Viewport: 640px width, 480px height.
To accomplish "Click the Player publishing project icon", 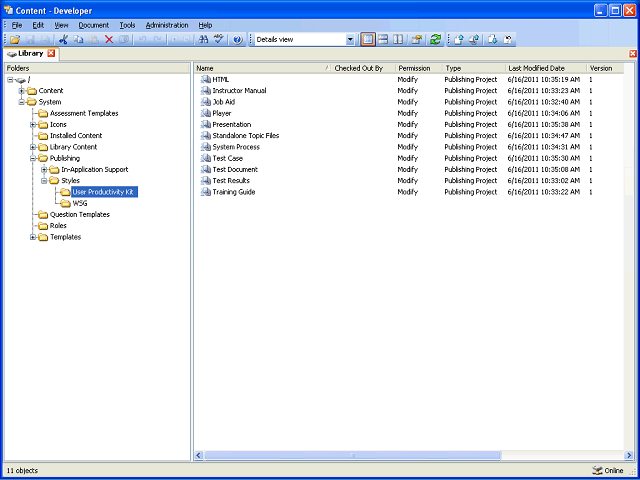I will (x=205, y=113).
